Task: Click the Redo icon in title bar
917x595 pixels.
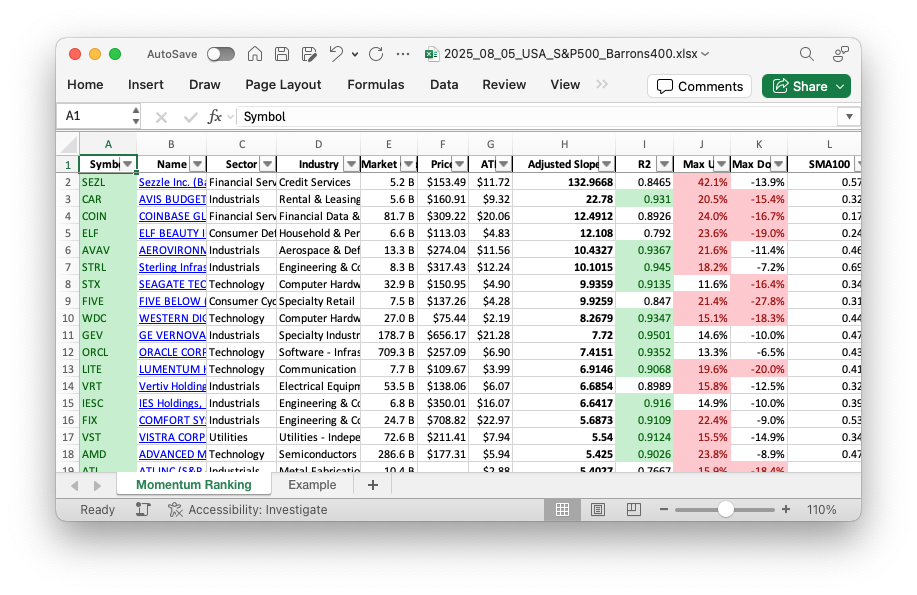Action: [x=376, y=54]
